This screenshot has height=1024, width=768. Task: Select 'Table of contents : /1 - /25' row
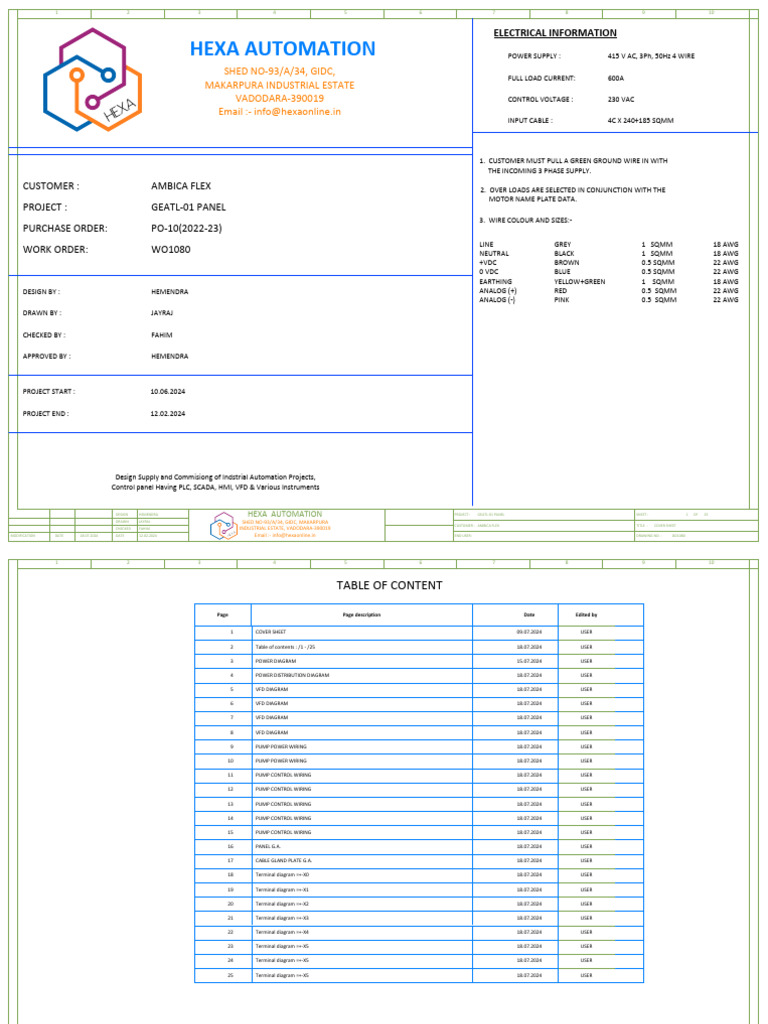285,647
